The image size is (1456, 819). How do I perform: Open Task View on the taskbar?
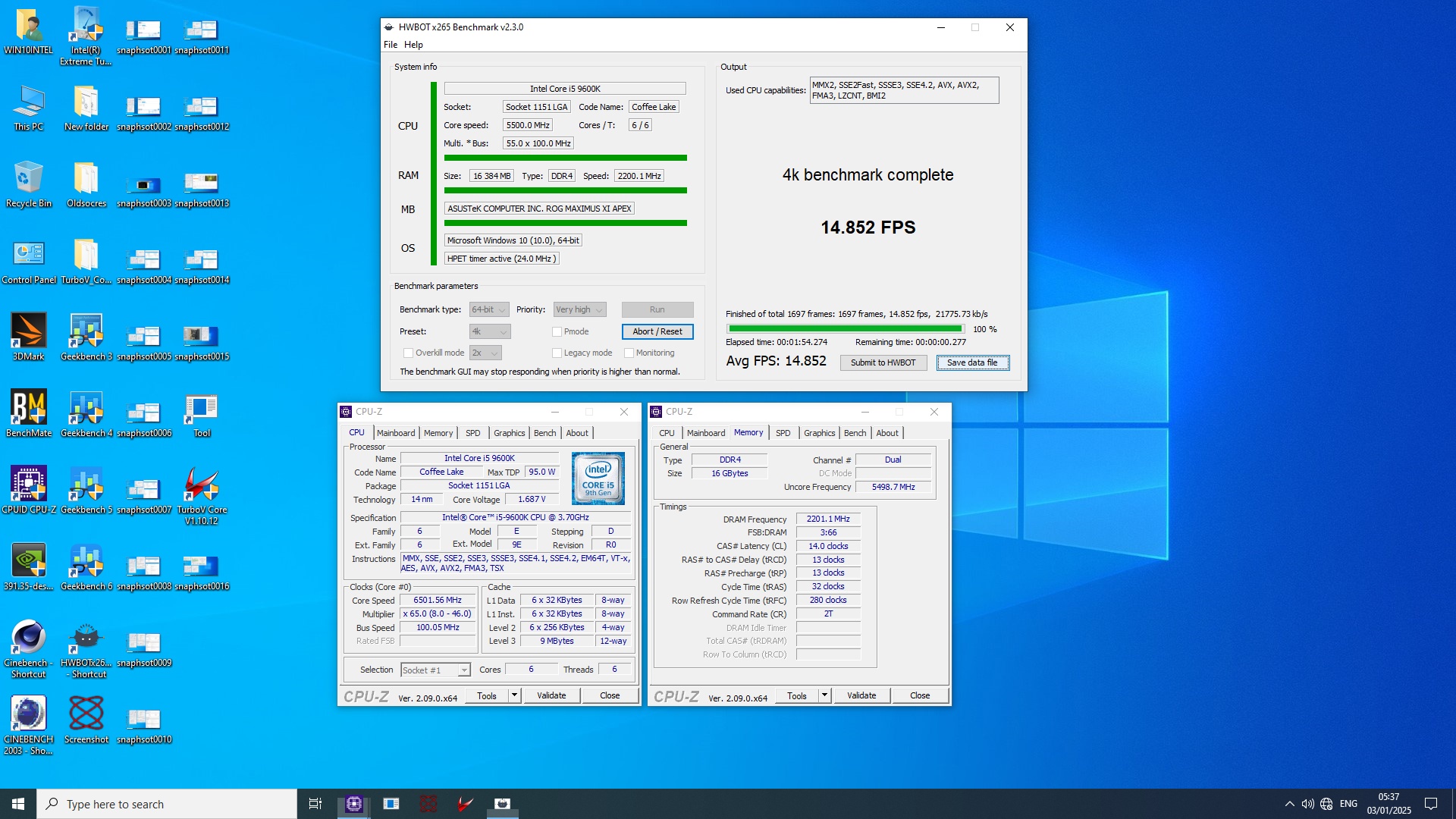[x=315, y=804]
